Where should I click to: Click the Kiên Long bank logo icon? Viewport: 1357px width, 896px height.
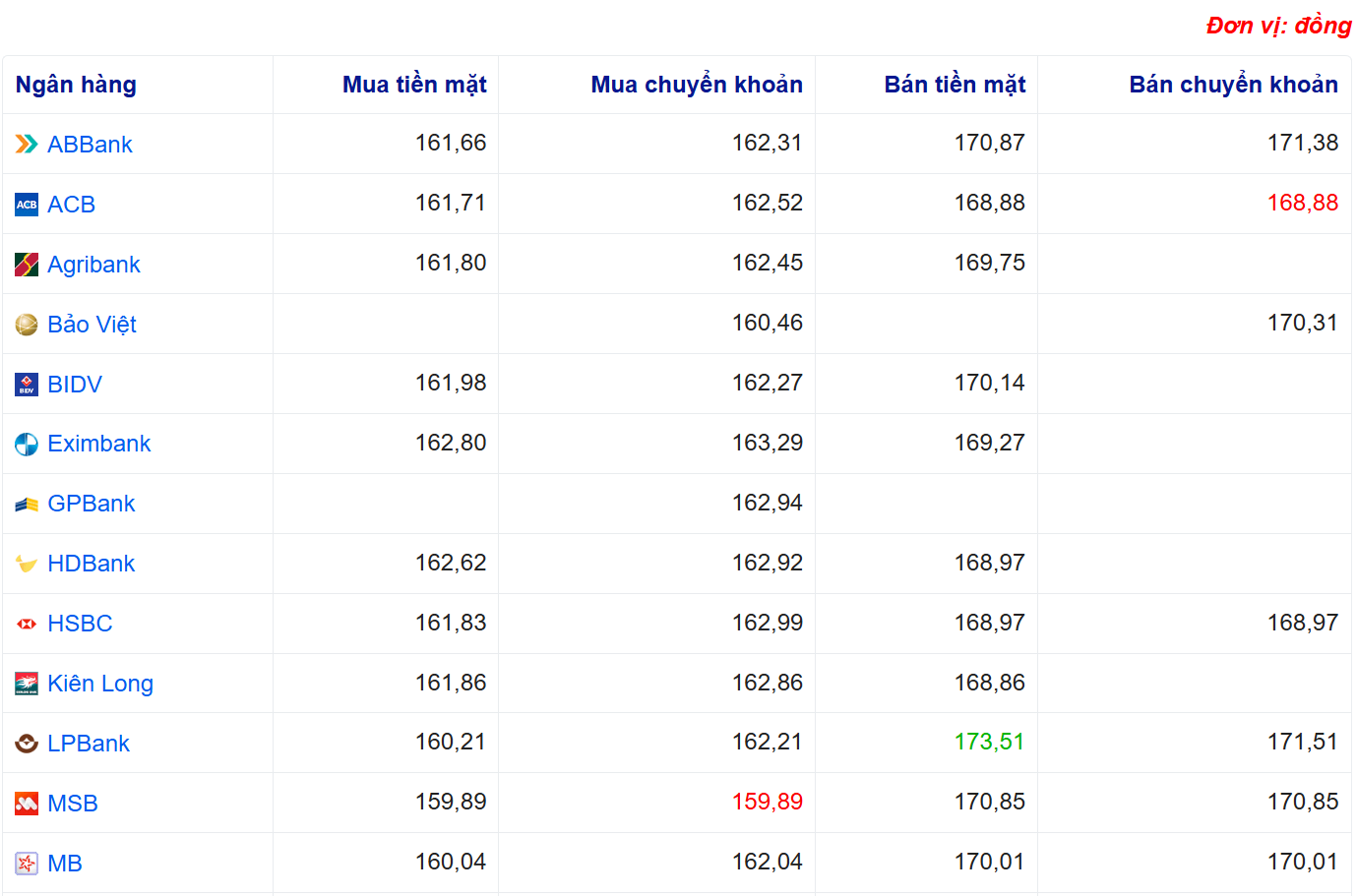pyautogui.click(x=27, y=684)
